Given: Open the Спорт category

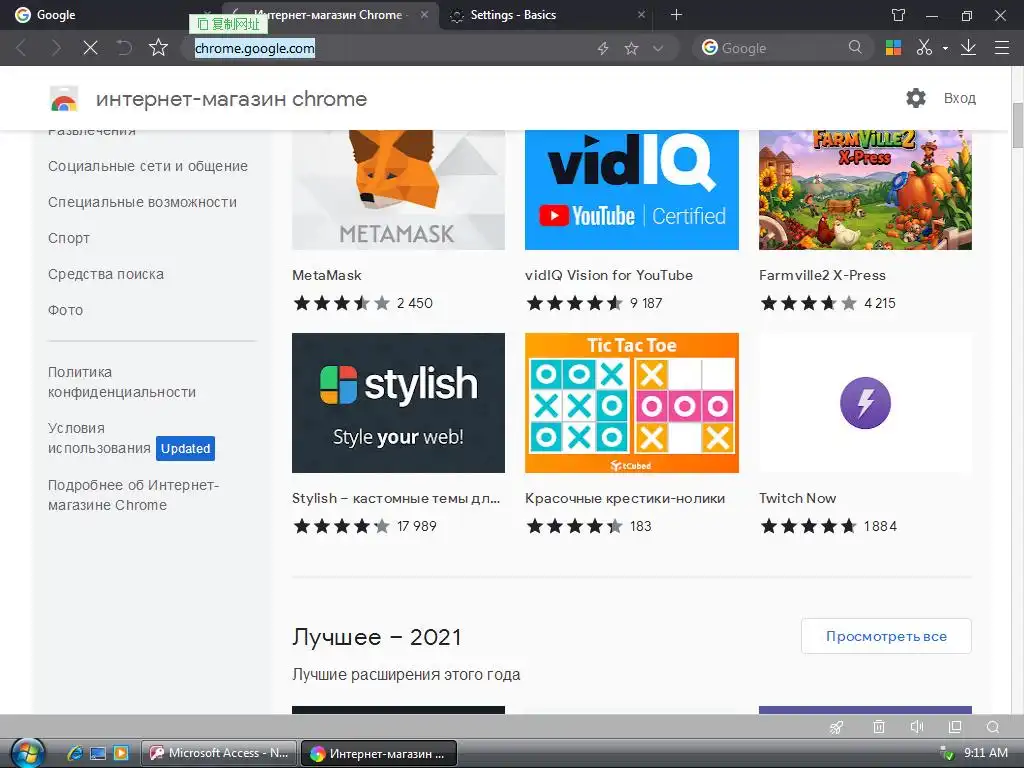Looking at the screenshot, I should pyautogui.click(x=69, y=238).
